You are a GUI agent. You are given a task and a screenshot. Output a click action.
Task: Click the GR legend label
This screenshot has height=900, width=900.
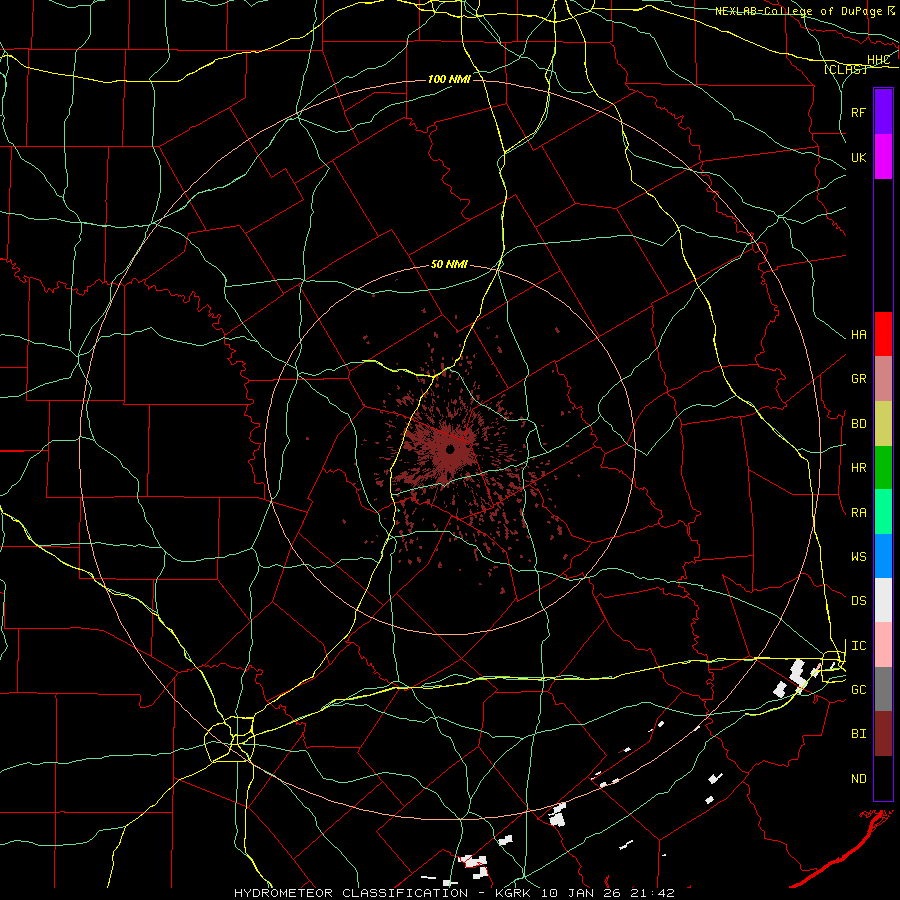(858, 379)
